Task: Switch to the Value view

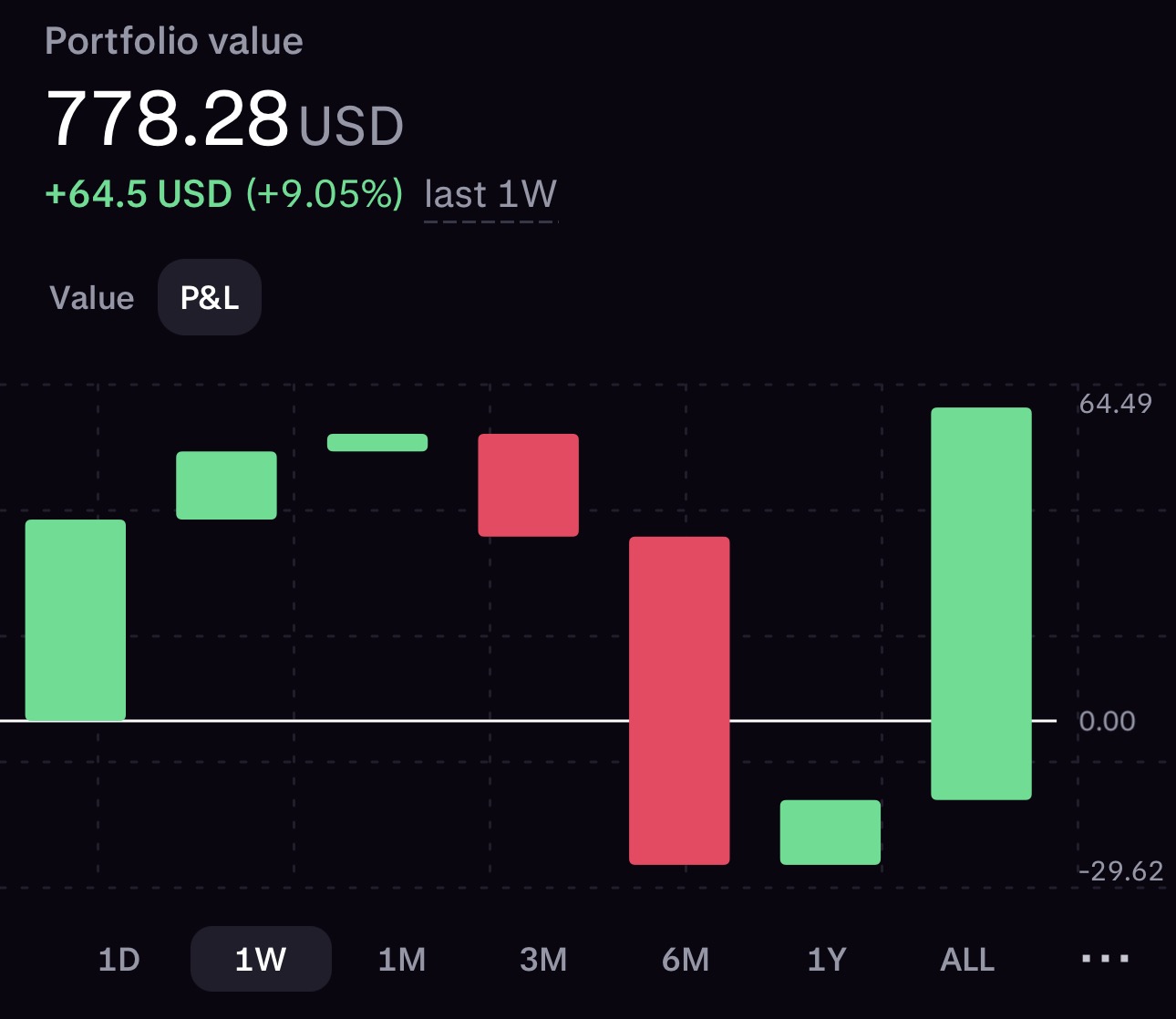Action: pos(92,298)
